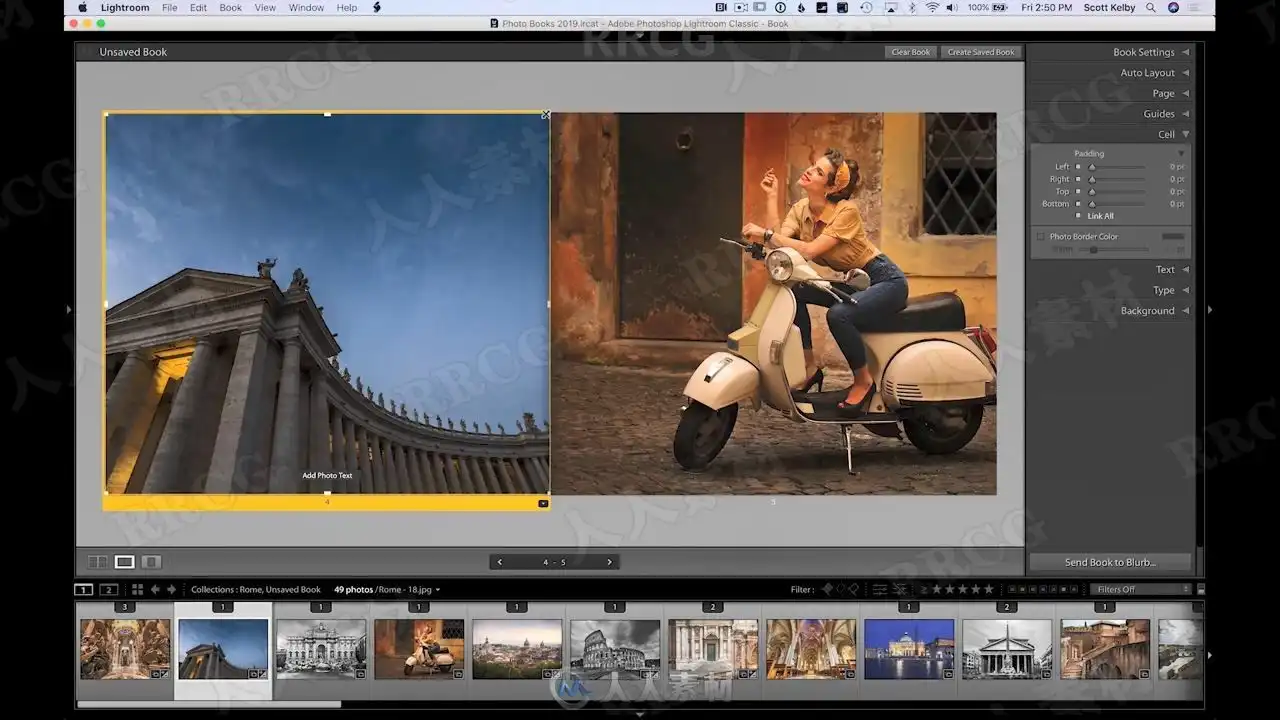This screenshot has height=720, width=1280.
Task: Open the macOS Spotlight search icon
Action: [1151, 8]
